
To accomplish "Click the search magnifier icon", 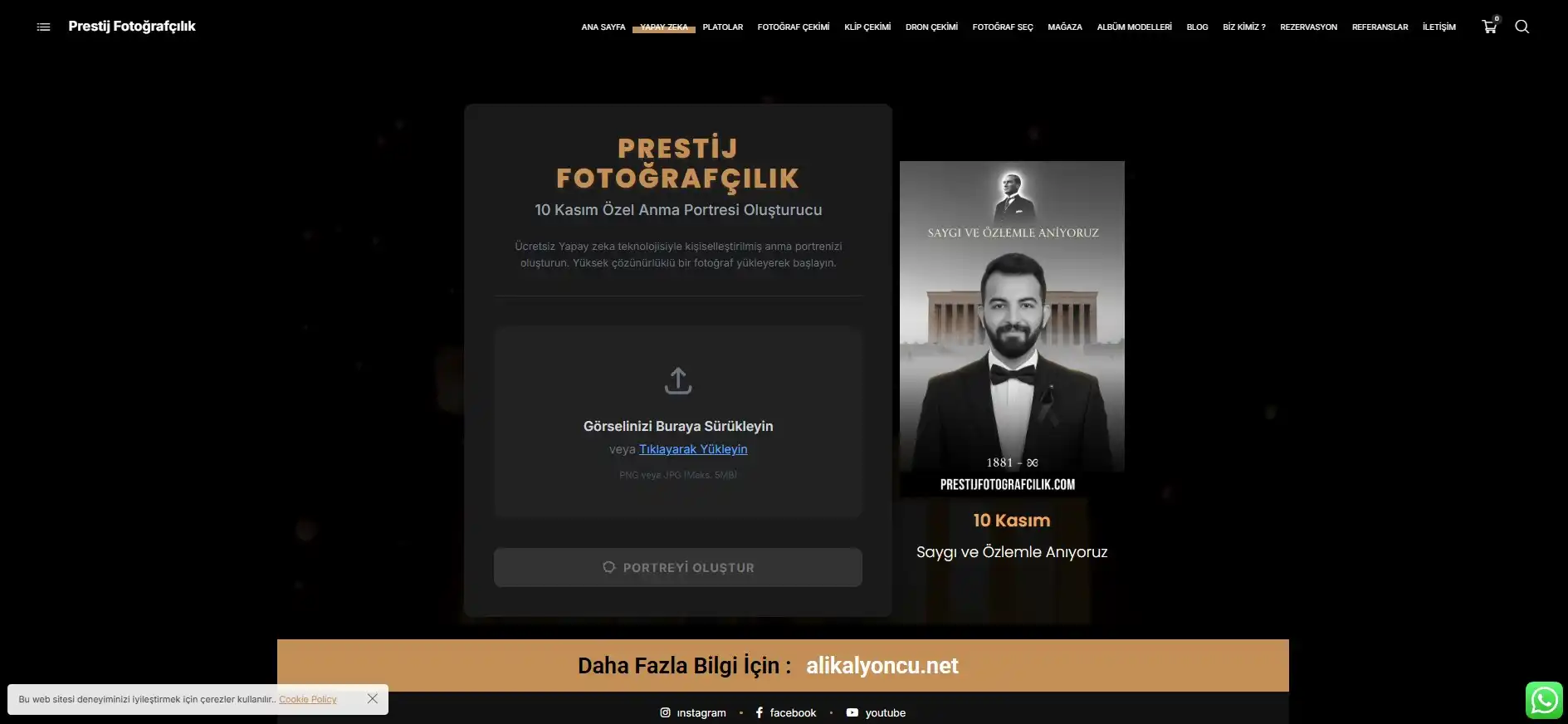I will (x=1522, y=27).
